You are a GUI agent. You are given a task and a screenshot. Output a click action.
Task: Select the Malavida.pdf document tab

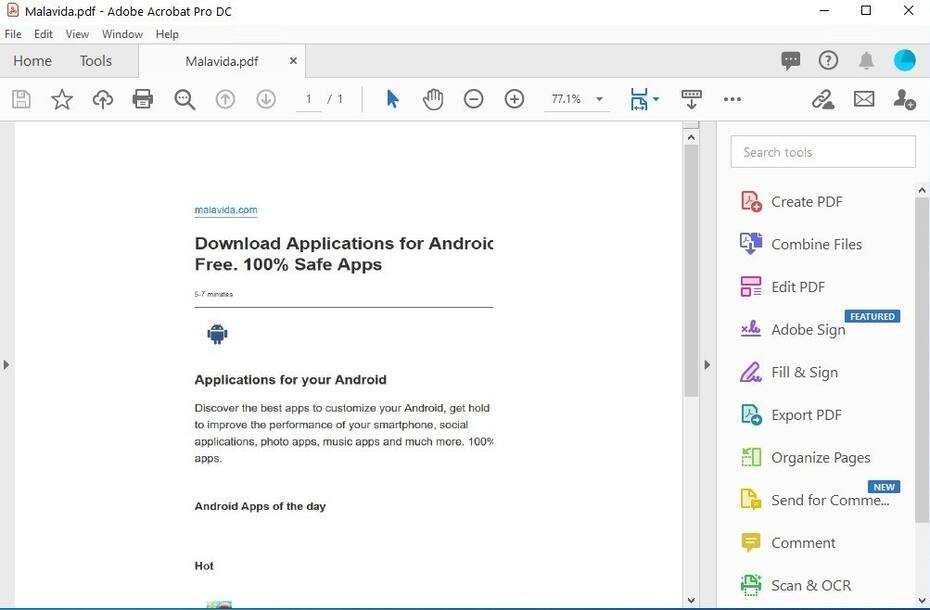point(222,61)
